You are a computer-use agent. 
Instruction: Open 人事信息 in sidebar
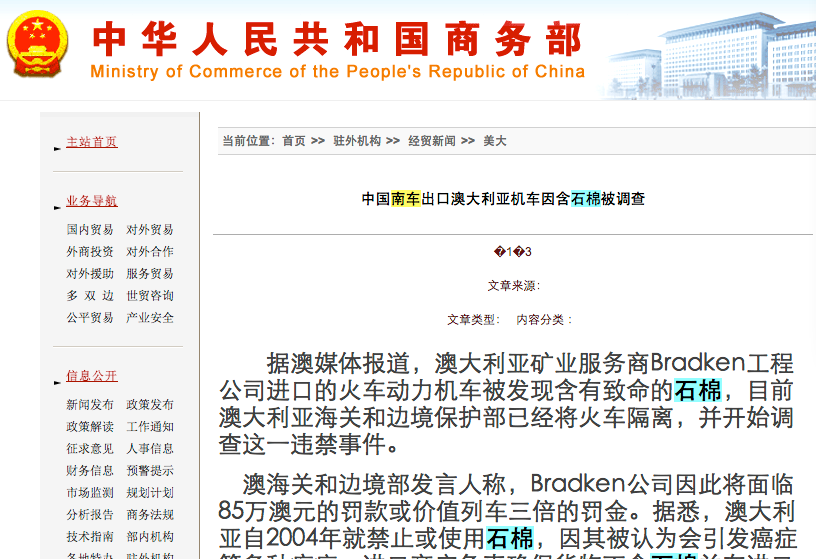pyautogui.click(x=150, y=448)
